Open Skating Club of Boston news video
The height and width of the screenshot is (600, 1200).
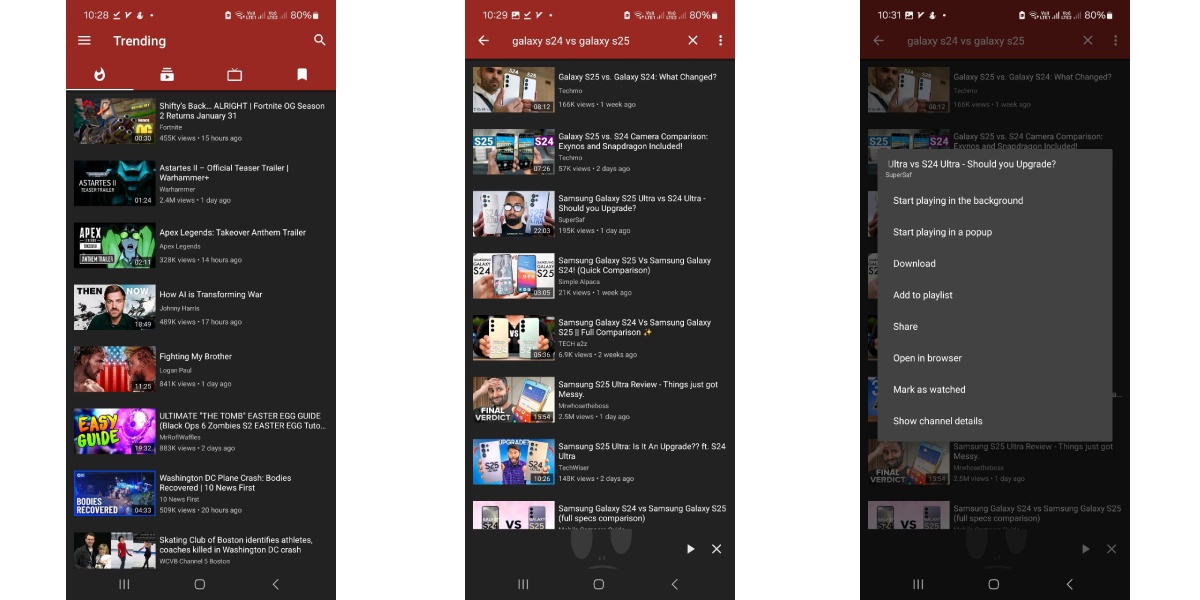point(201,550)
